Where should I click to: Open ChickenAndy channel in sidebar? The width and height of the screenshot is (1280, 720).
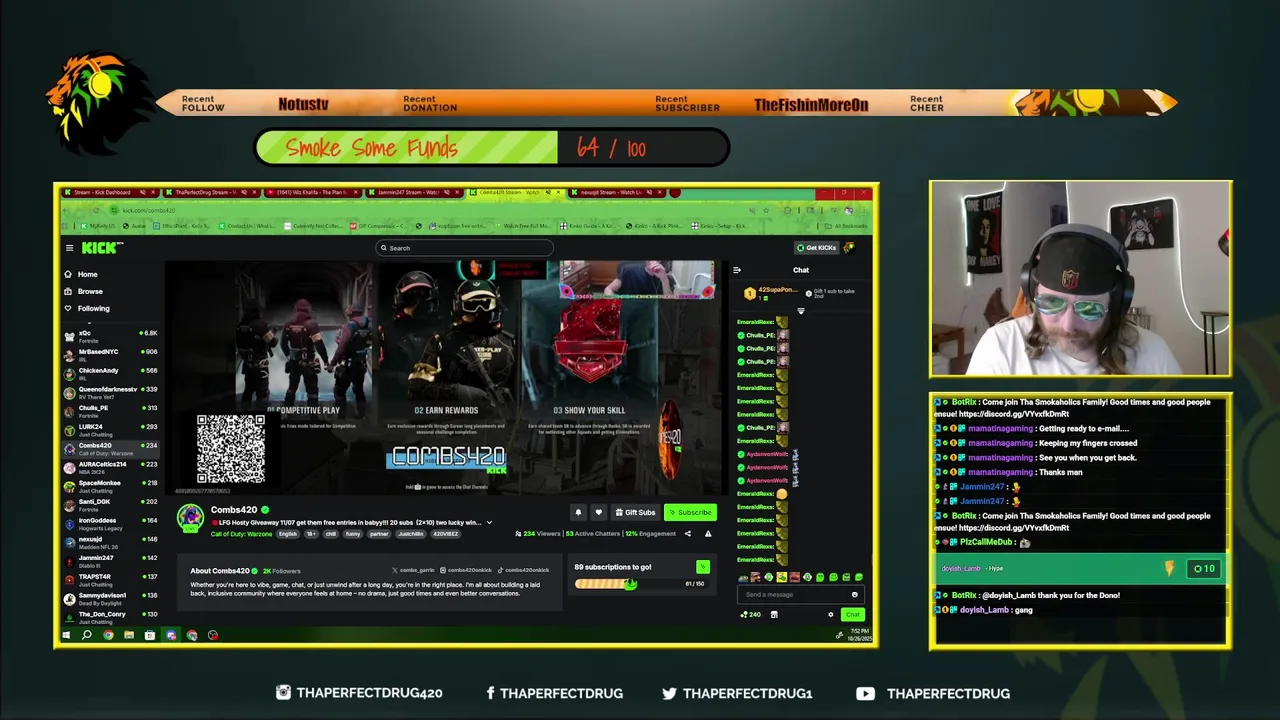pyautogui.click(x=110, y=374)
